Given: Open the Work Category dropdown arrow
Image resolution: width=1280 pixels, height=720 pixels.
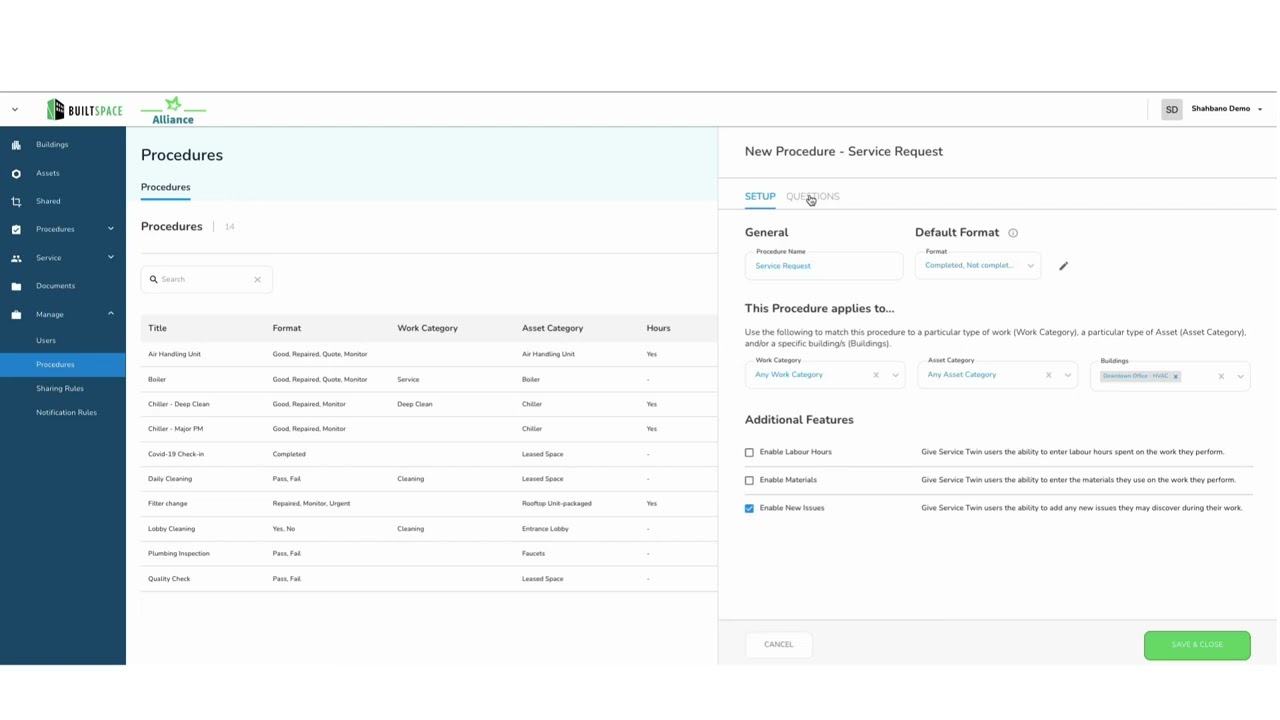Looking at the screenshot, I should [x=895, y=376].
